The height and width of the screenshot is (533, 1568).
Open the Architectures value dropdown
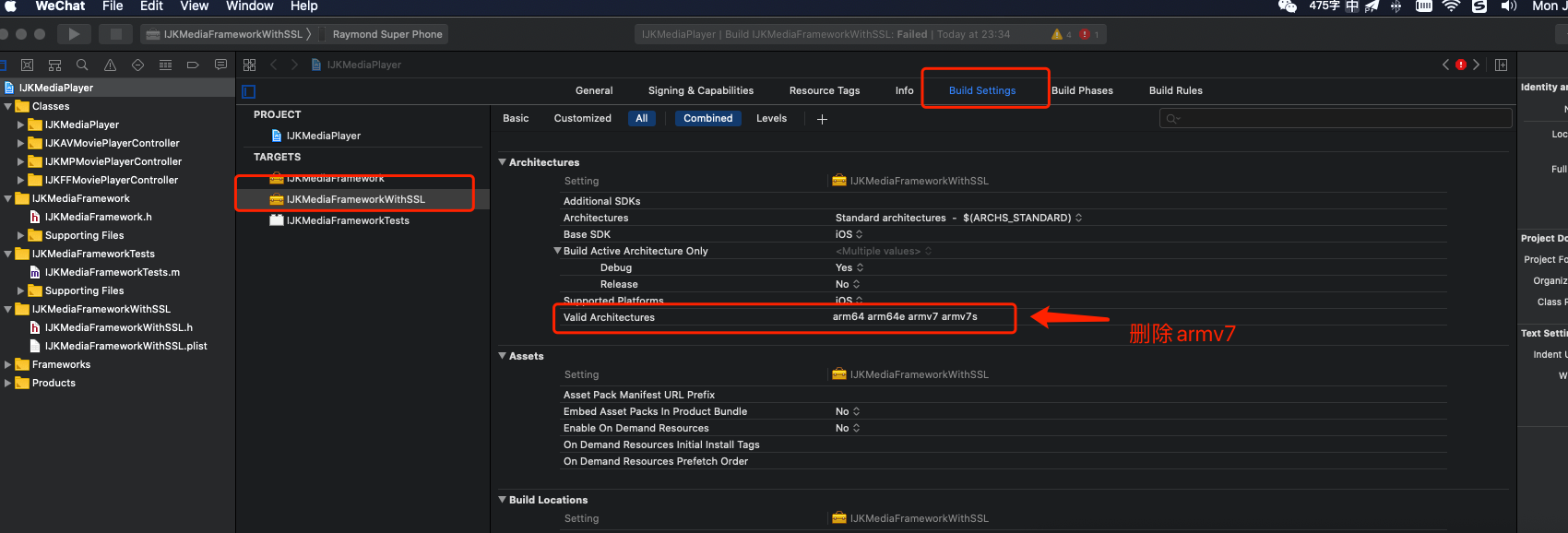point(959,218)
